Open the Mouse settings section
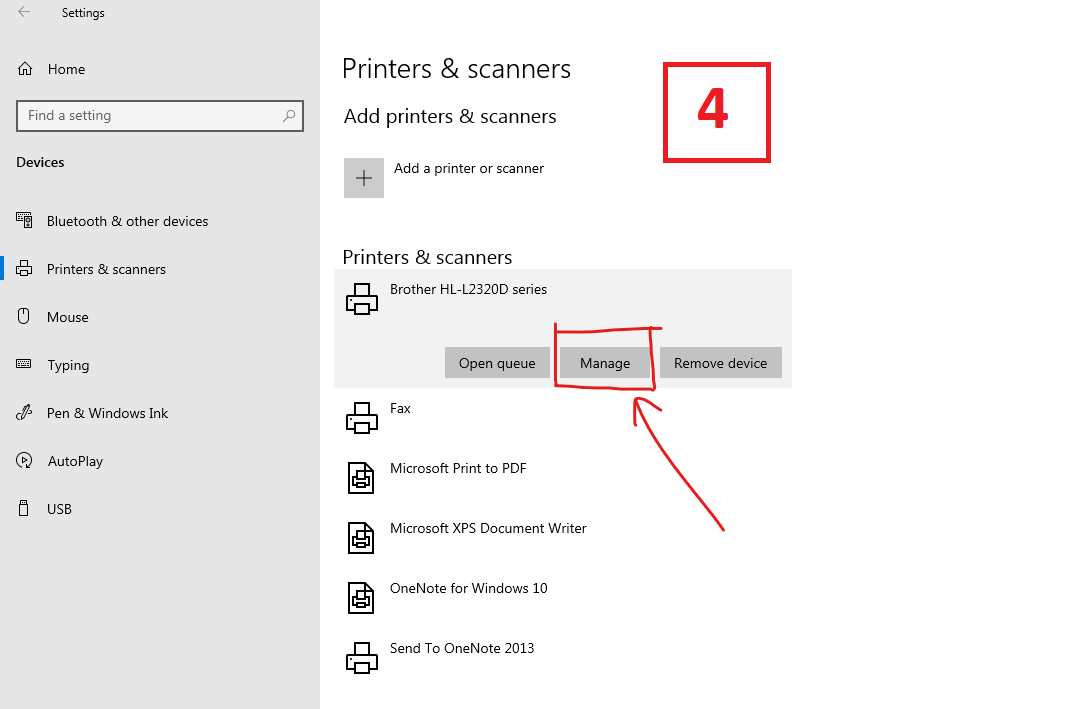This screenshot has height=709, width=1067. pyautogui.click(x=67, y=317)
